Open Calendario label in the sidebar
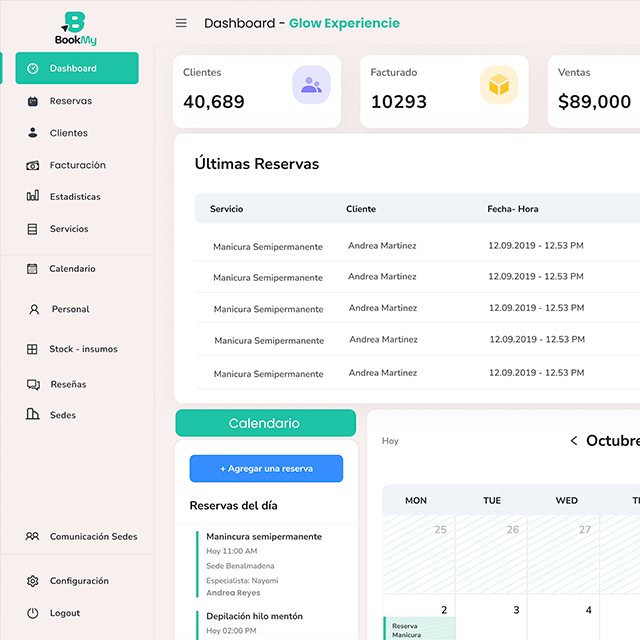Image resolution: width=640 pixels, height=640 pixels. pos(72,269)
